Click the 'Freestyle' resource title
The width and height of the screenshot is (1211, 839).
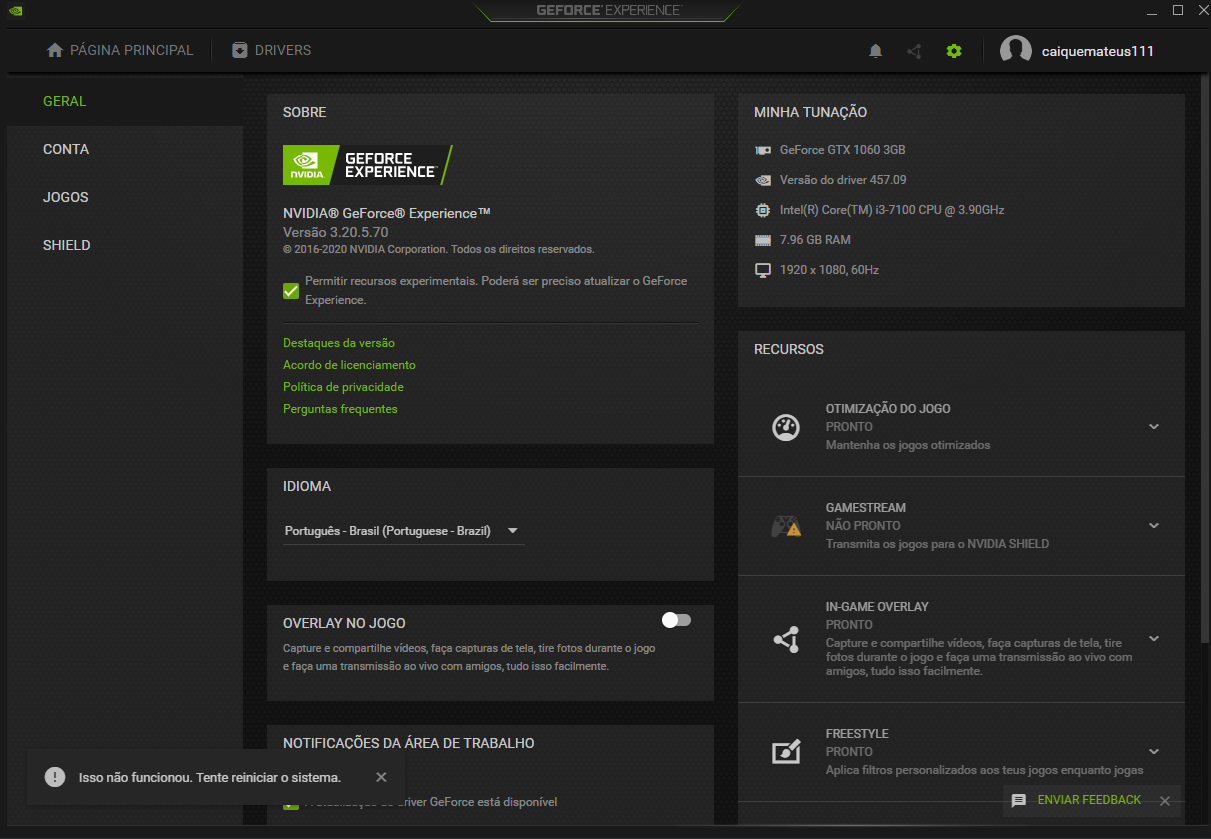point(857,734)
